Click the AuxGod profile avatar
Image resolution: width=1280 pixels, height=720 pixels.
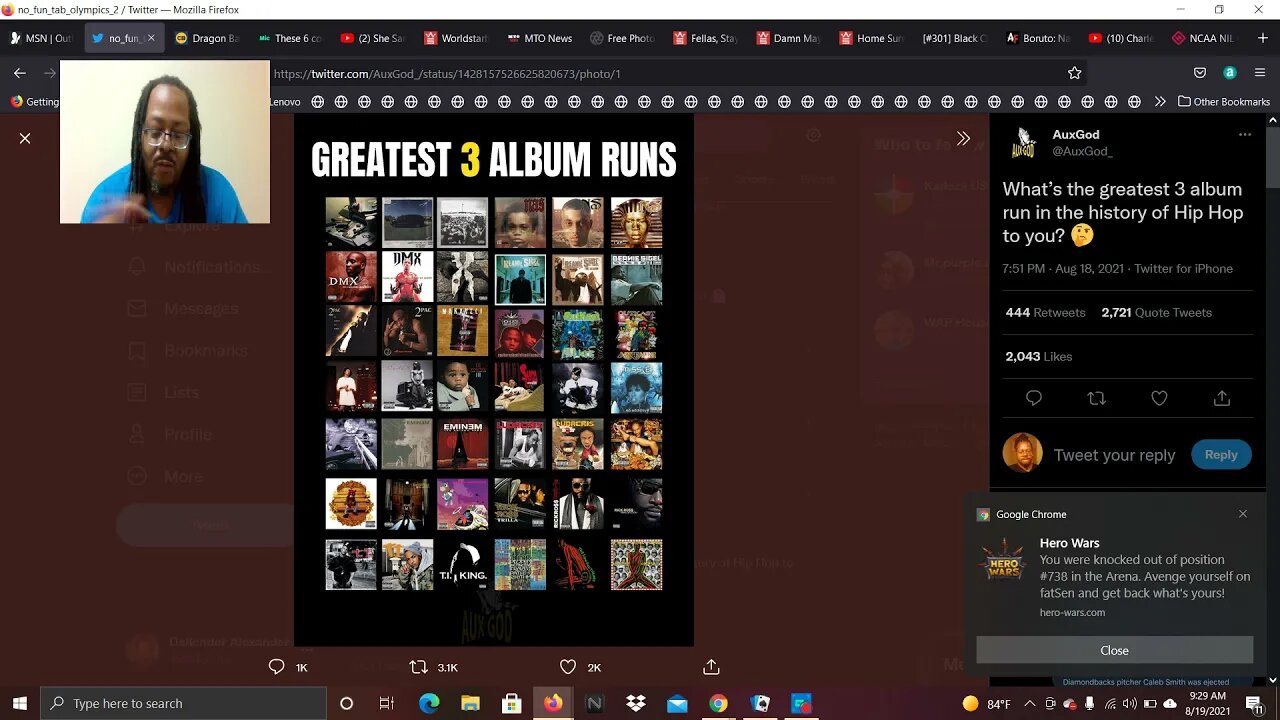click(1023, 143)
